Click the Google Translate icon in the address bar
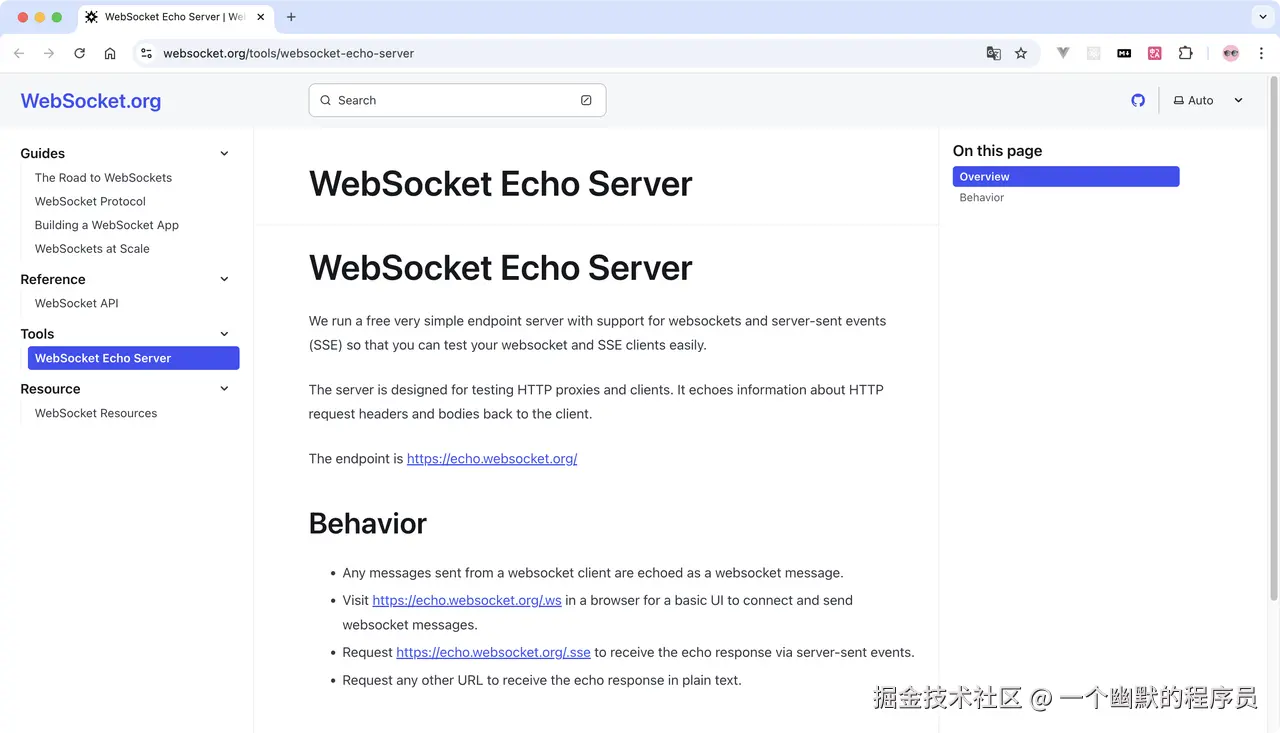1280x733 pixels. point(993,53)
